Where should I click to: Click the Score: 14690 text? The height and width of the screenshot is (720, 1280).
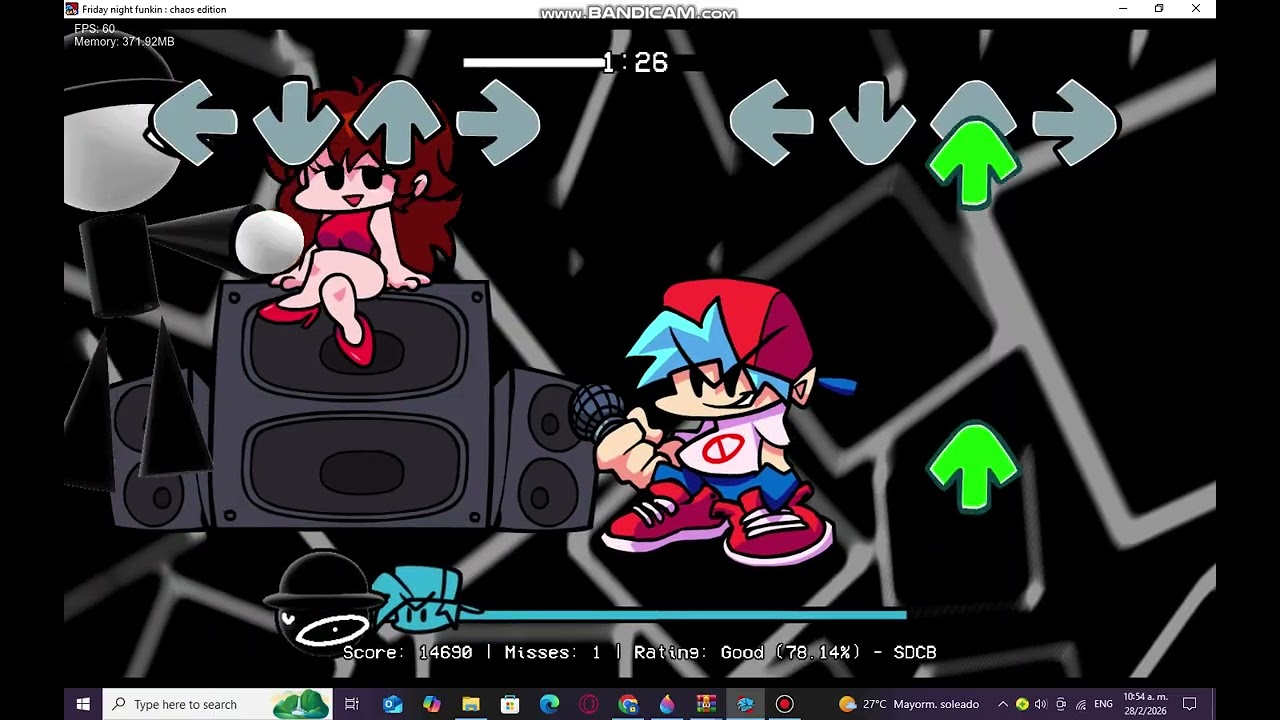click(x=407, y=652)
